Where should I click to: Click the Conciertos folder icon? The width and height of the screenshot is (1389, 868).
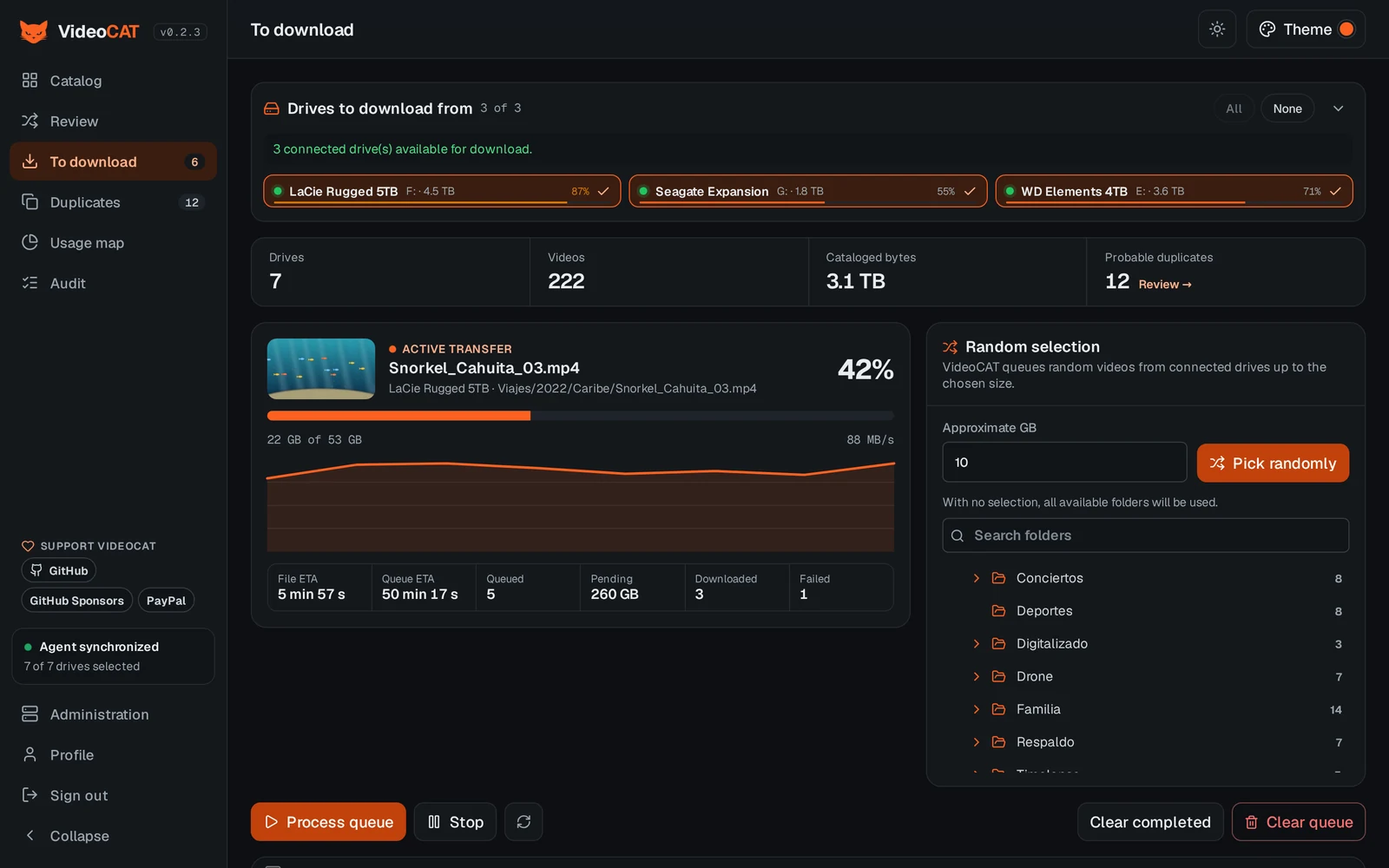(x=999, y=578)
